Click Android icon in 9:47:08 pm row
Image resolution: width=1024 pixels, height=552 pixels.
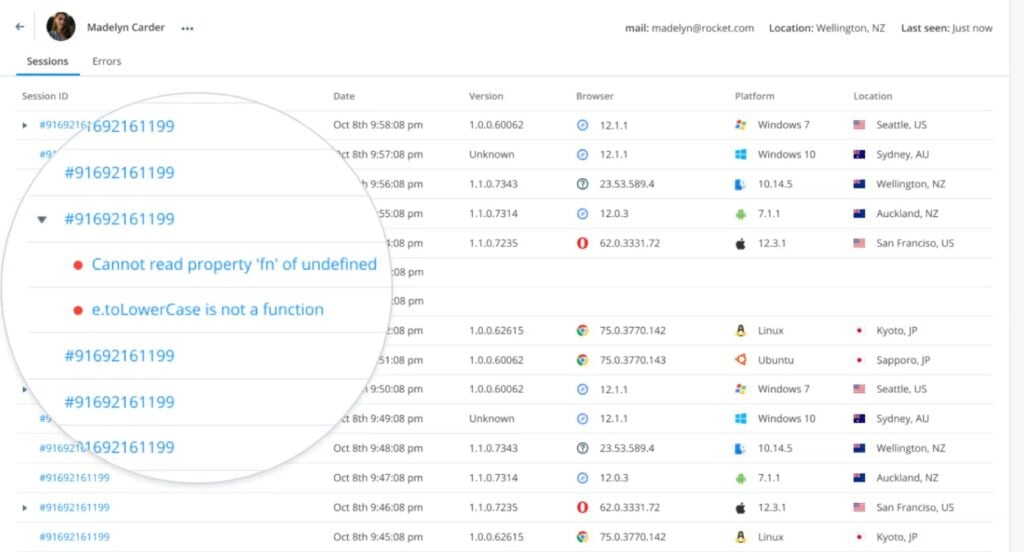click(741, 478)
